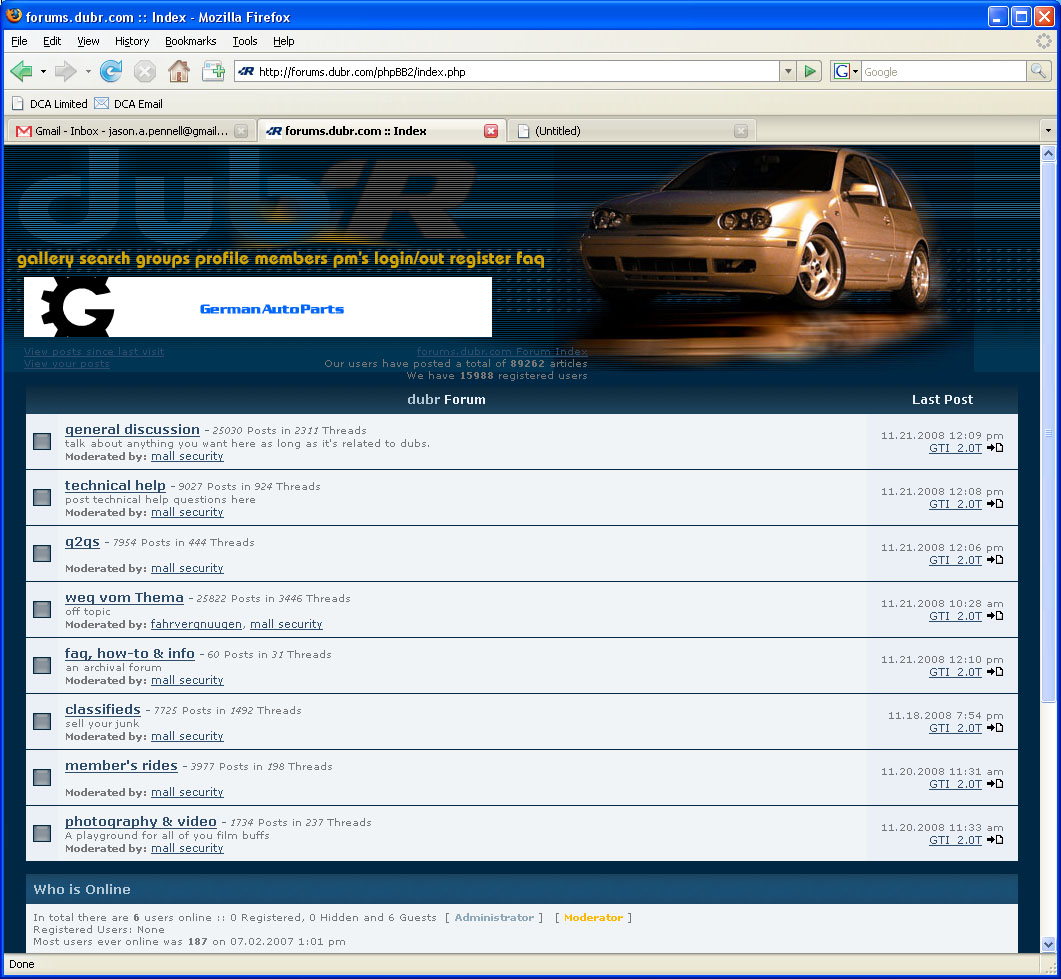This screenshot has height=979, width=1061.
Task: Open the Back button history dropdown arrow
Action: pos(43,71)
